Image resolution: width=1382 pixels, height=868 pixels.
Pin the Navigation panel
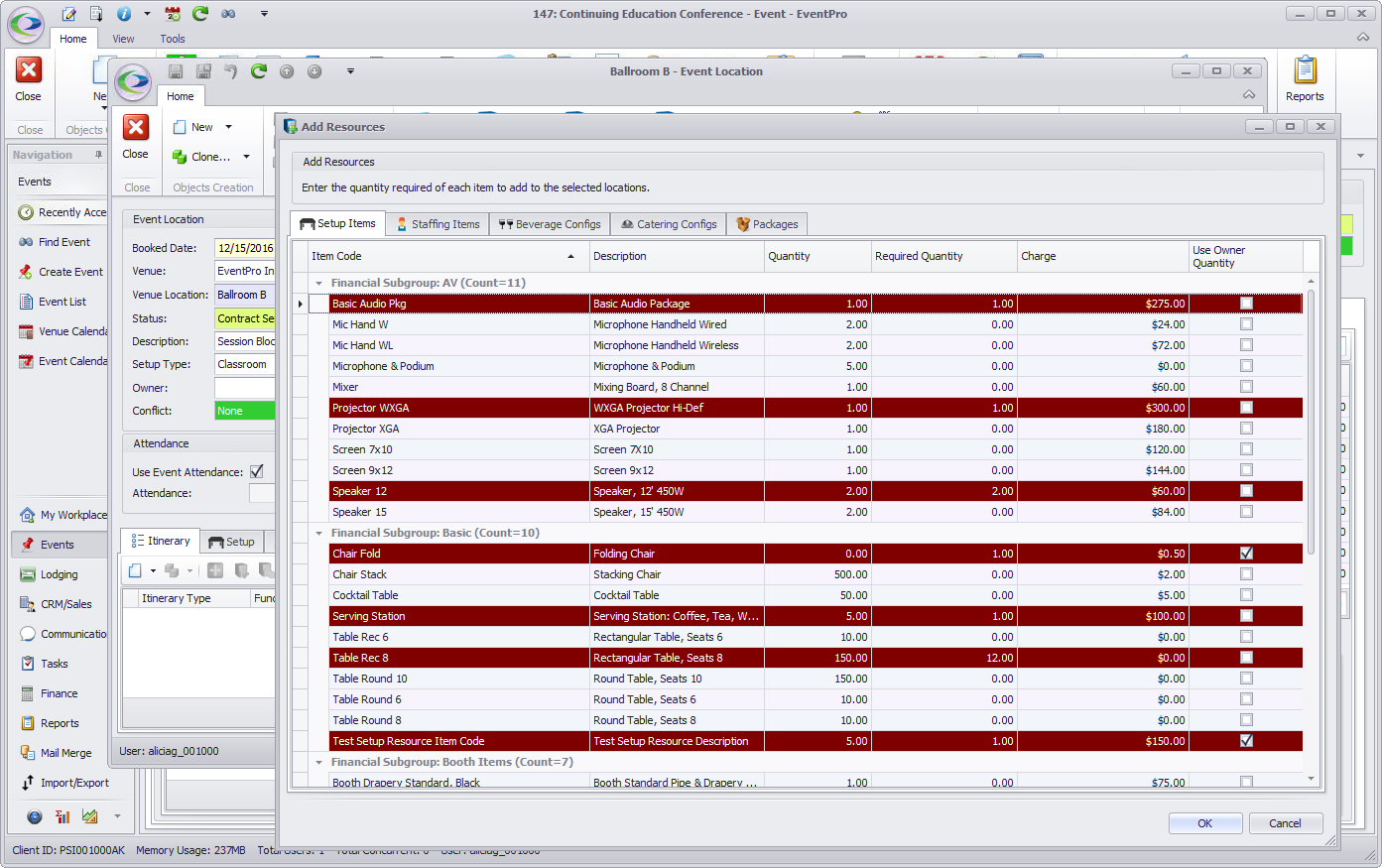point(98,155)
